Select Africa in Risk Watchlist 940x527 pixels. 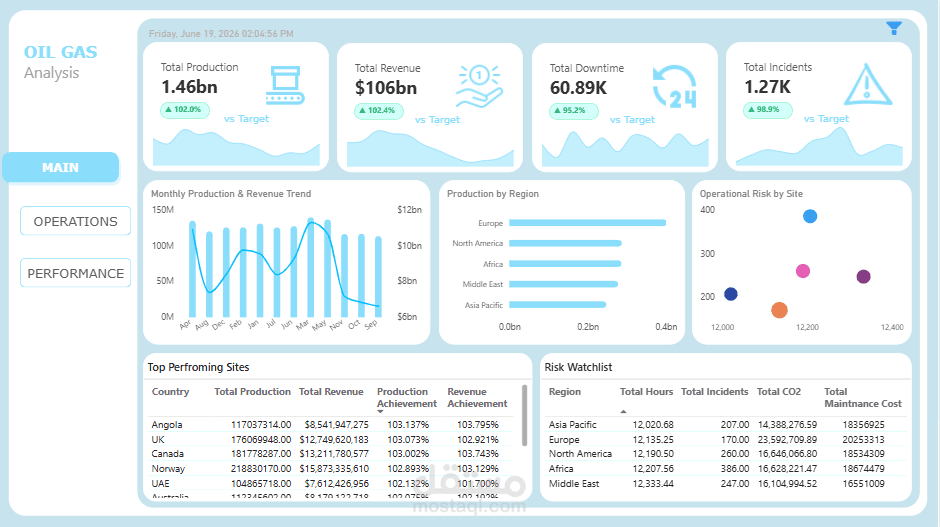(725, 469)
